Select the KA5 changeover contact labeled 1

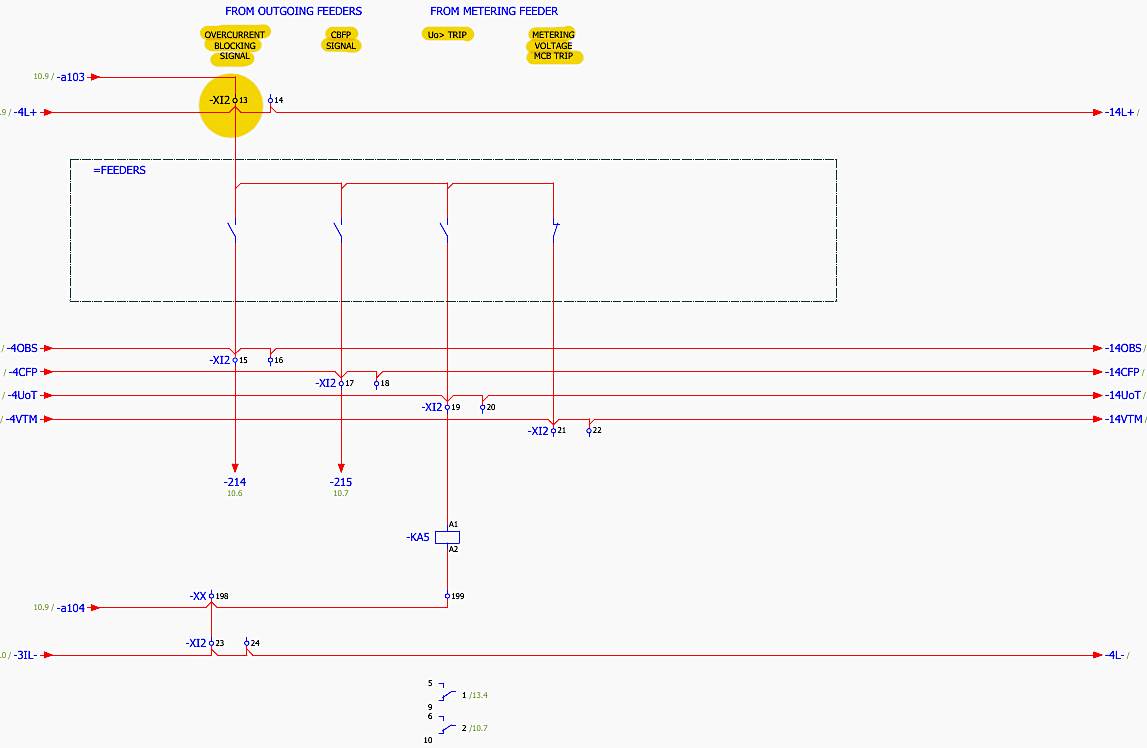pyautogui.click(x=446, y=692)
